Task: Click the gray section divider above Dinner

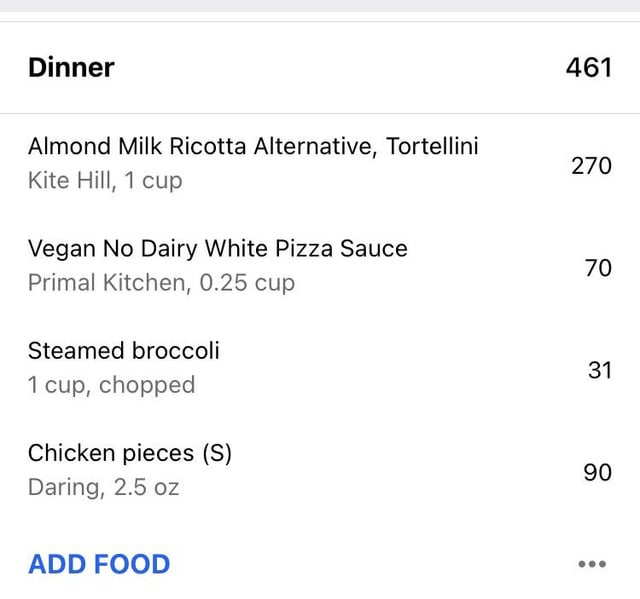Action: click(320, 6)
